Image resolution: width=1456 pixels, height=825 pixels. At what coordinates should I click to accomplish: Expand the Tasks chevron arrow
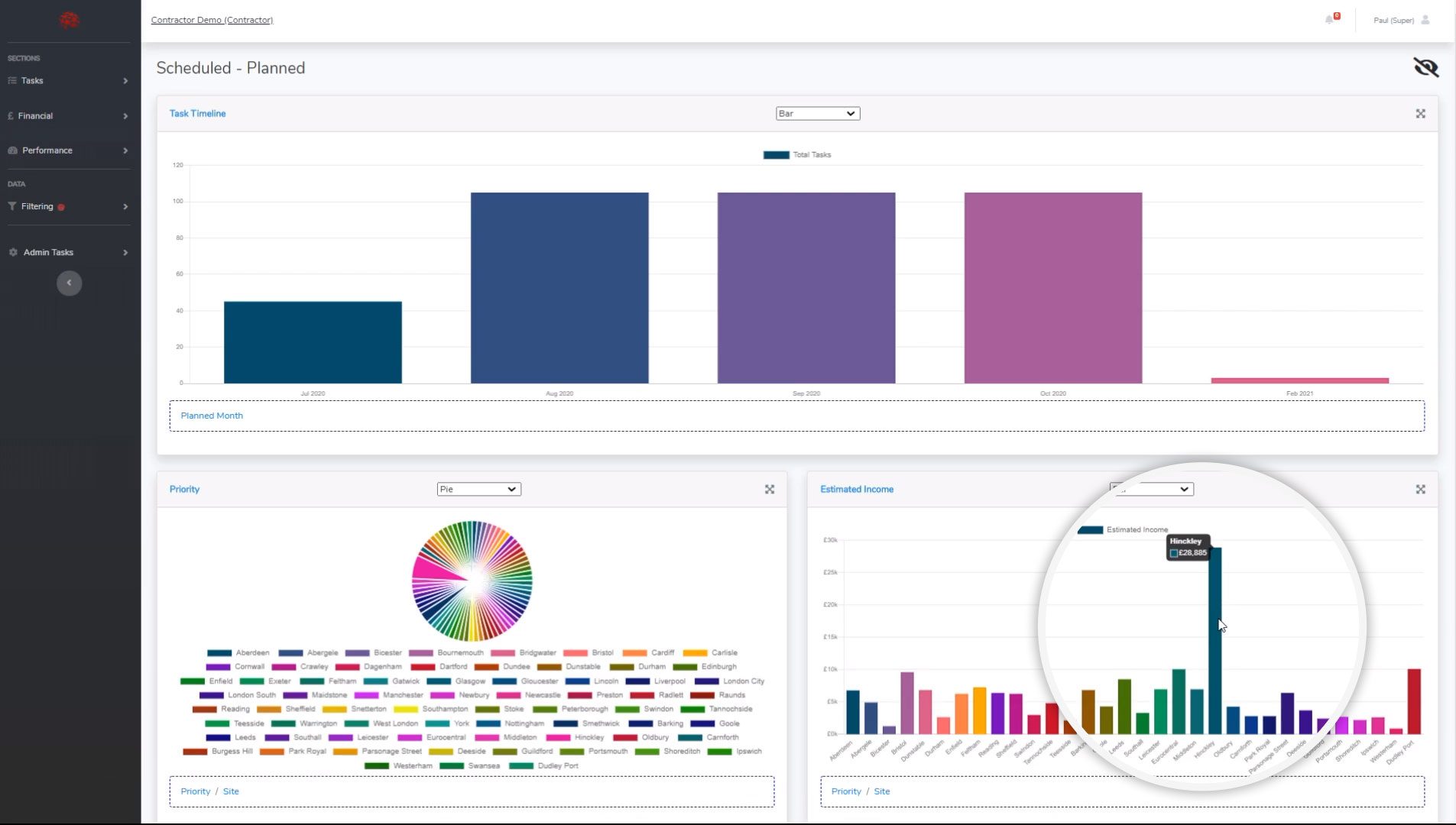125,81
